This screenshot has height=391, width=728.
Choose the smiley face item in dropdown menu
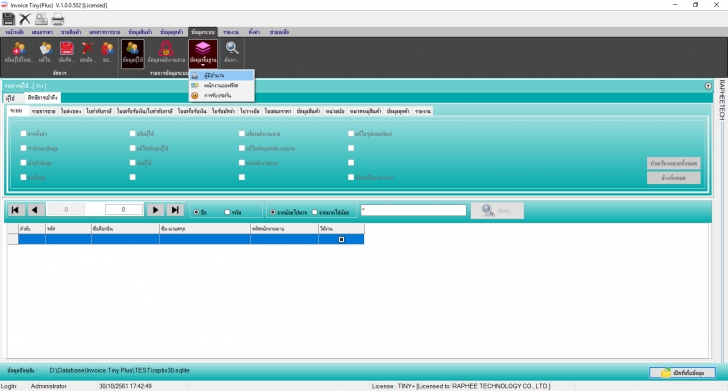click(x=221, y=95)
